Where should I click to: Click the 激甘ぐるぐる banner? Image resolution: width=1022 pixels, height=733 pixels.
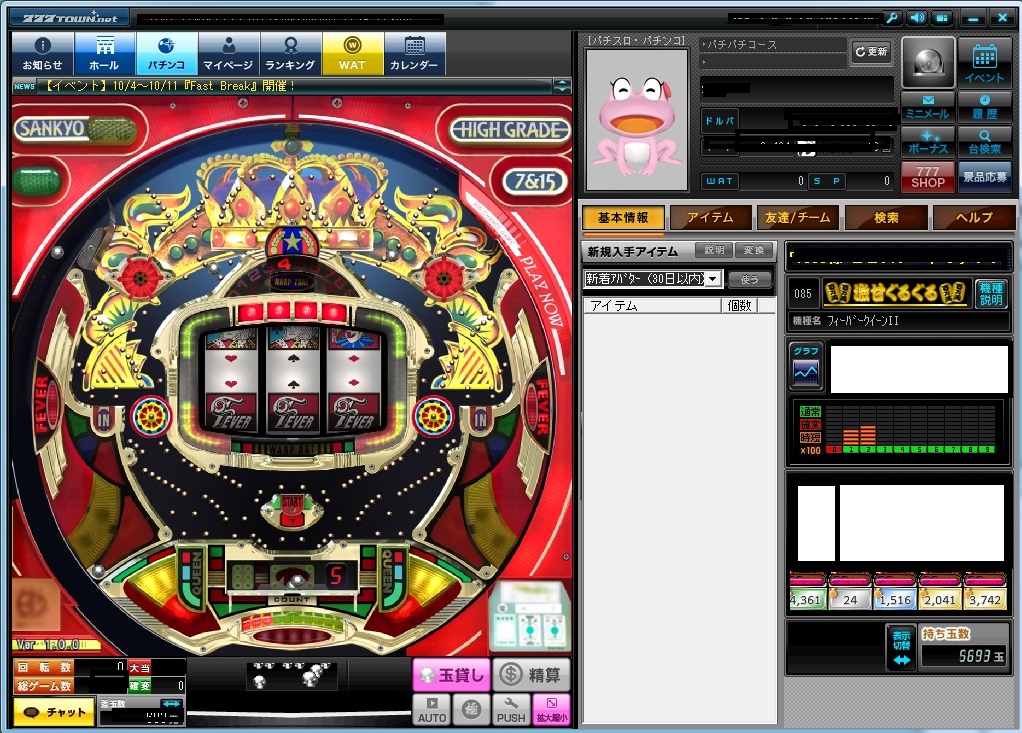894,294
